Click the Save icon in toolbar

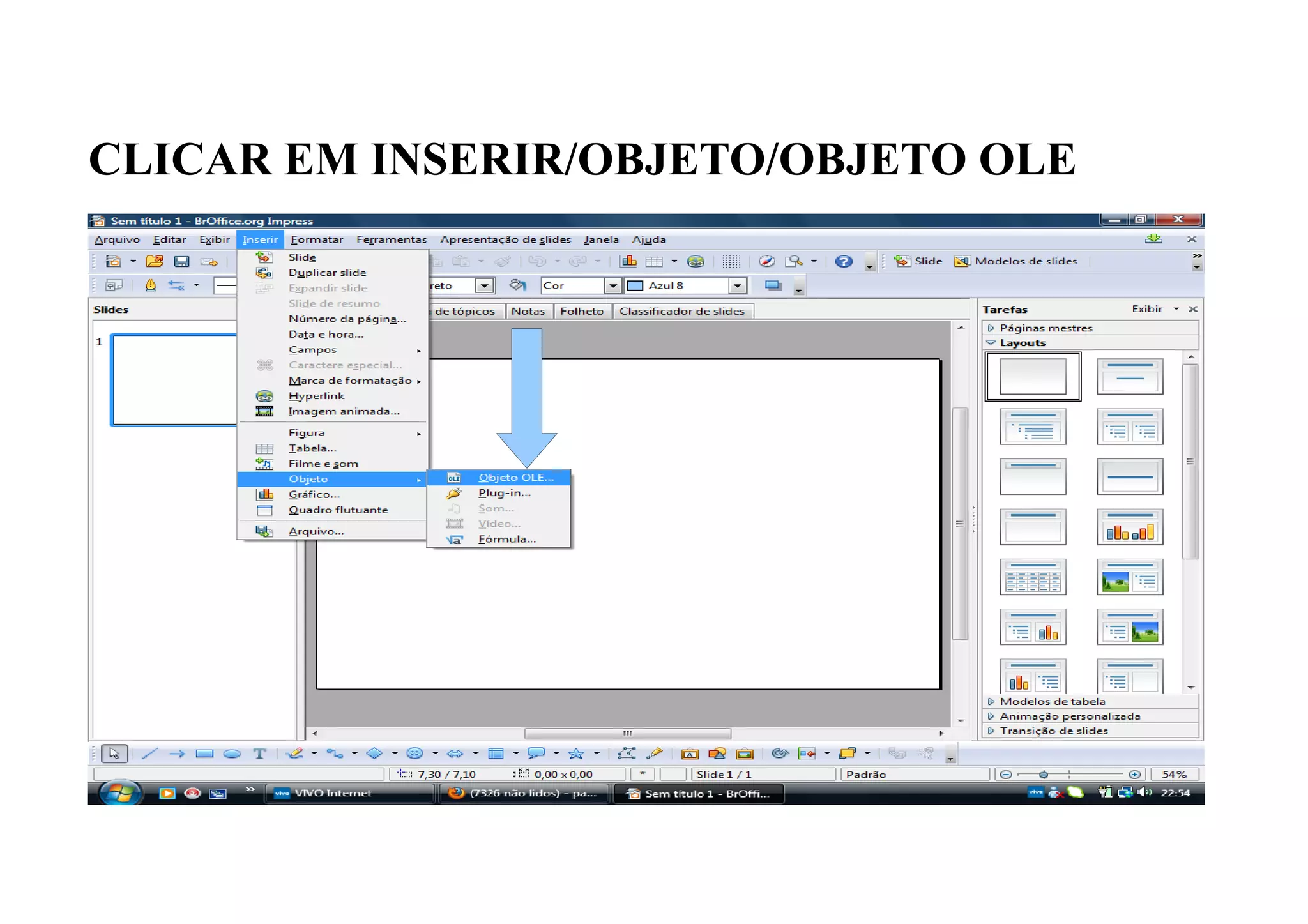[x=181, y=261]
